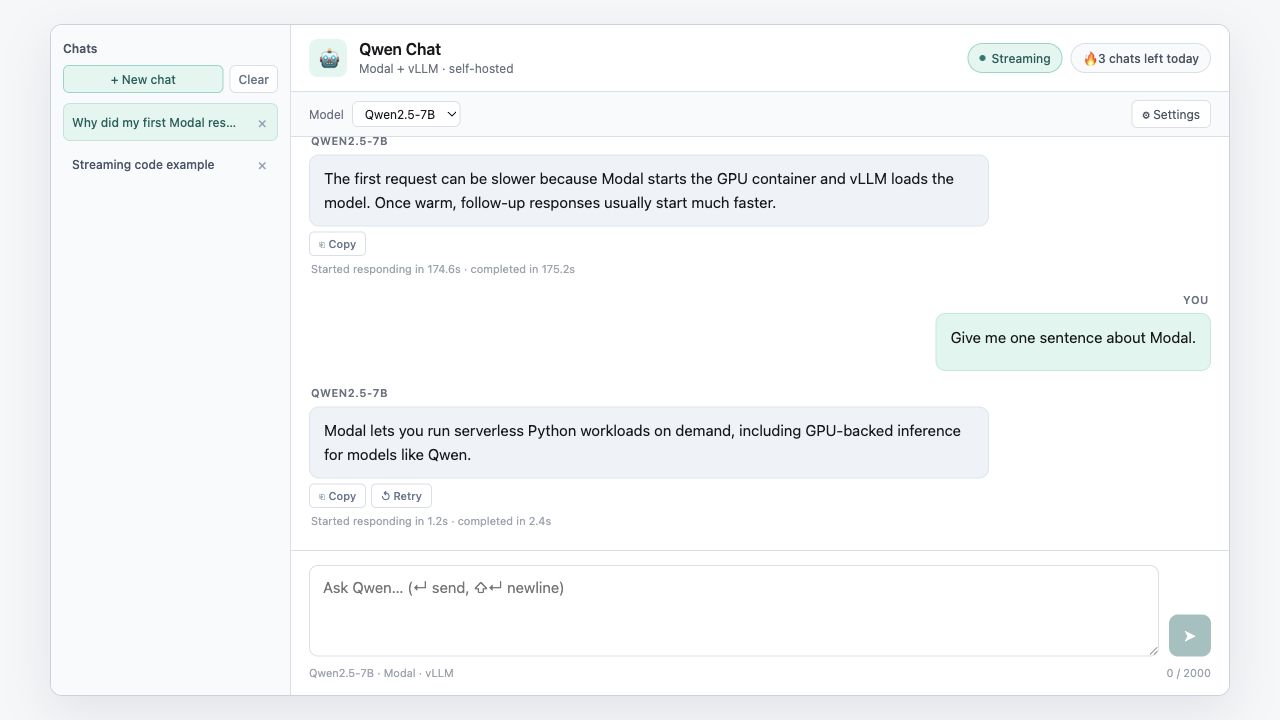The height and width of the screenshot is (720, 1280).
Task: Click the "Chats" sidebar heading
Action: click(x=80, y=48)
